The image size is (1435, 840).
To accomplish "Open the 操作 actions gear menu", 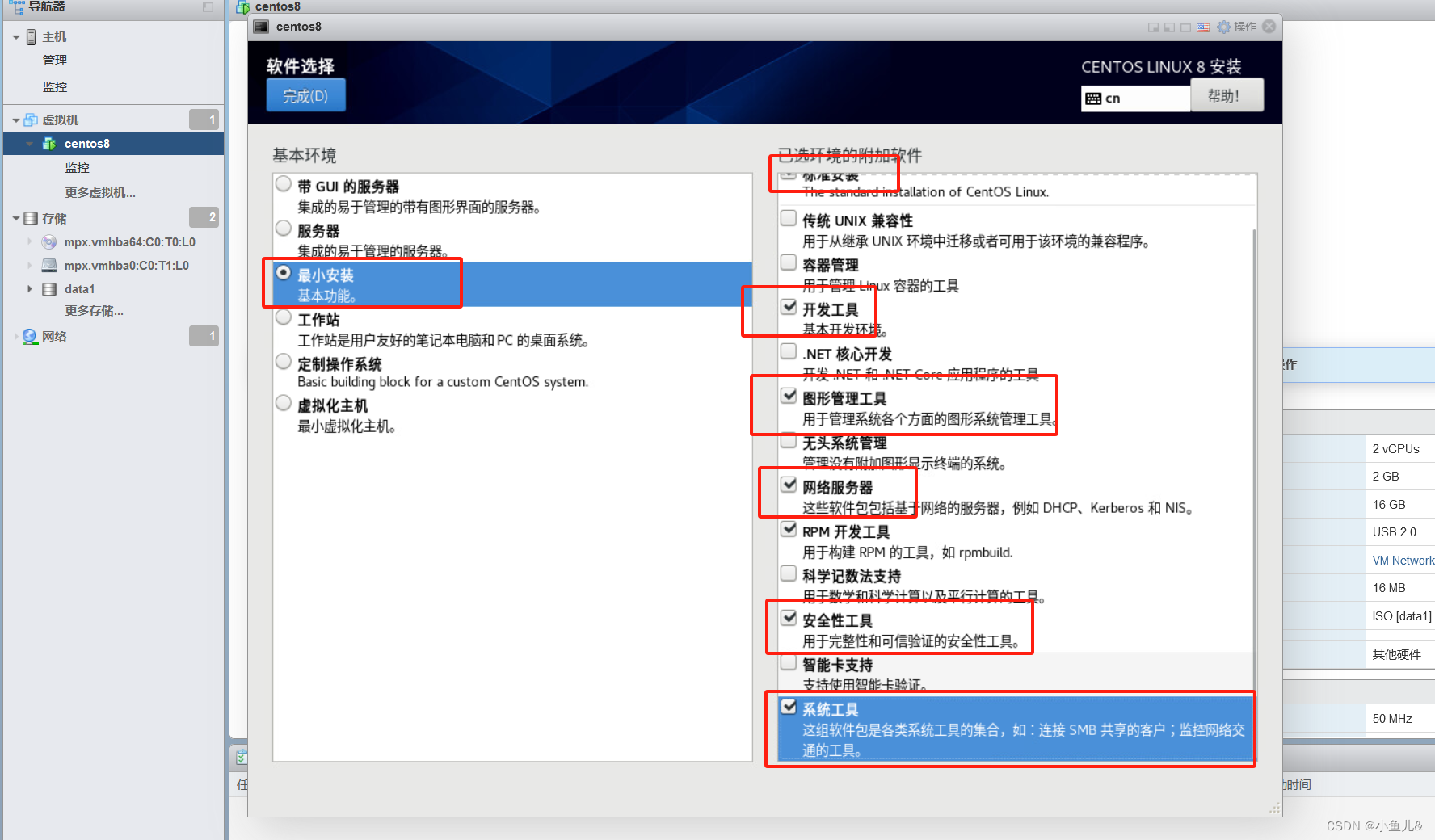I will tap(1237, 27).
